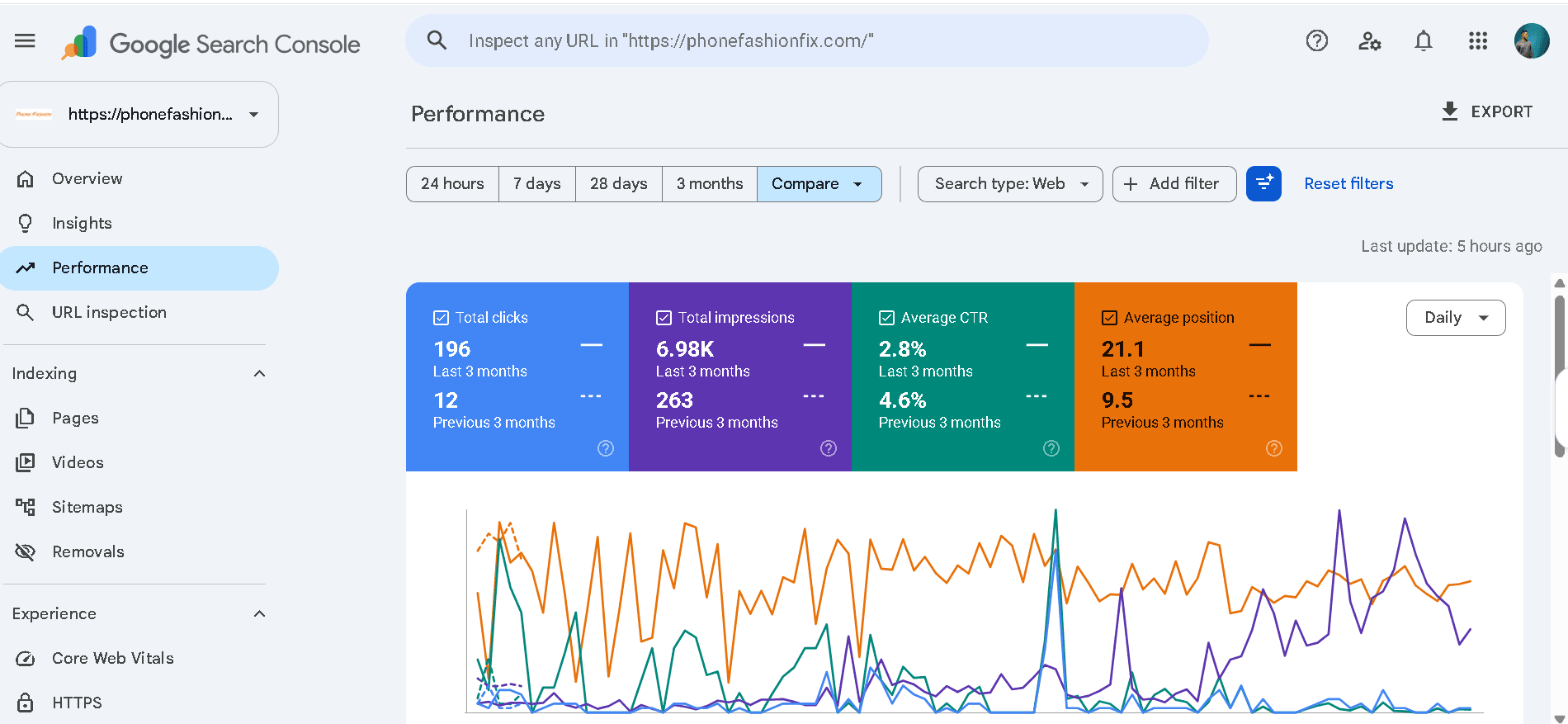This screenshot has height=724, width=1568.
Task: Click the blue filter sparkle icon button
Action: pyautogui.click(x=1263, y=183)
